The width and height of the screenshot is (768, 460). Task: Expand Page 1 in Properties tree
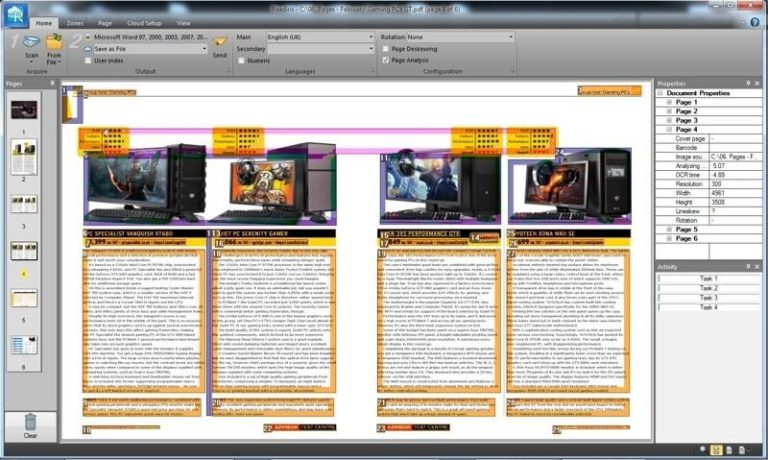point(670,102)
